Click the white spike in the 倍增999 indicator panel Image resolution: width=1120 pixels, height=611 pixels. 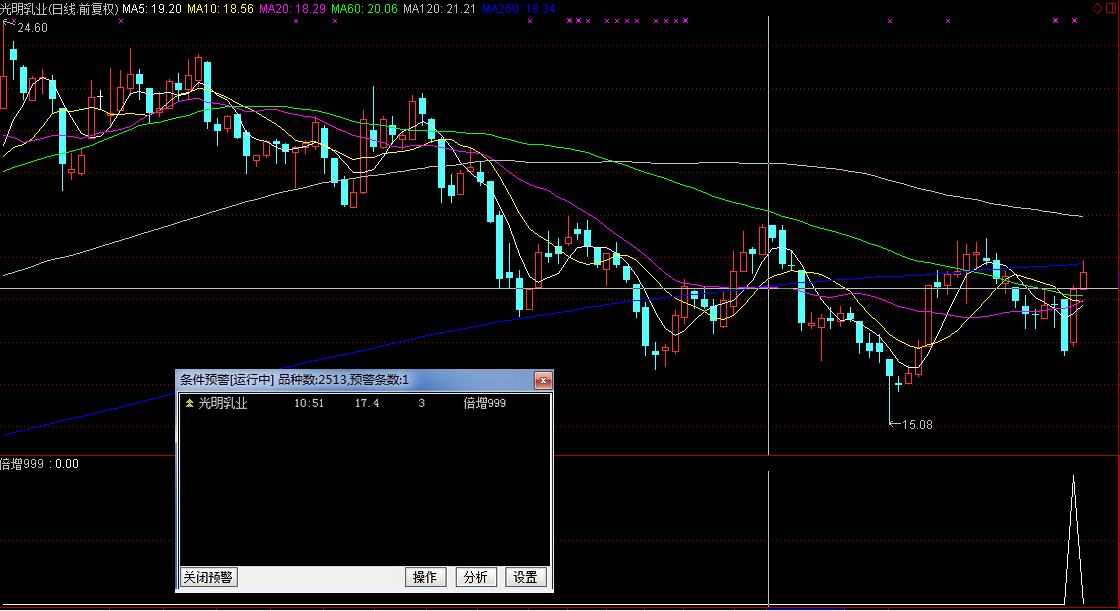click(1074, 540)
